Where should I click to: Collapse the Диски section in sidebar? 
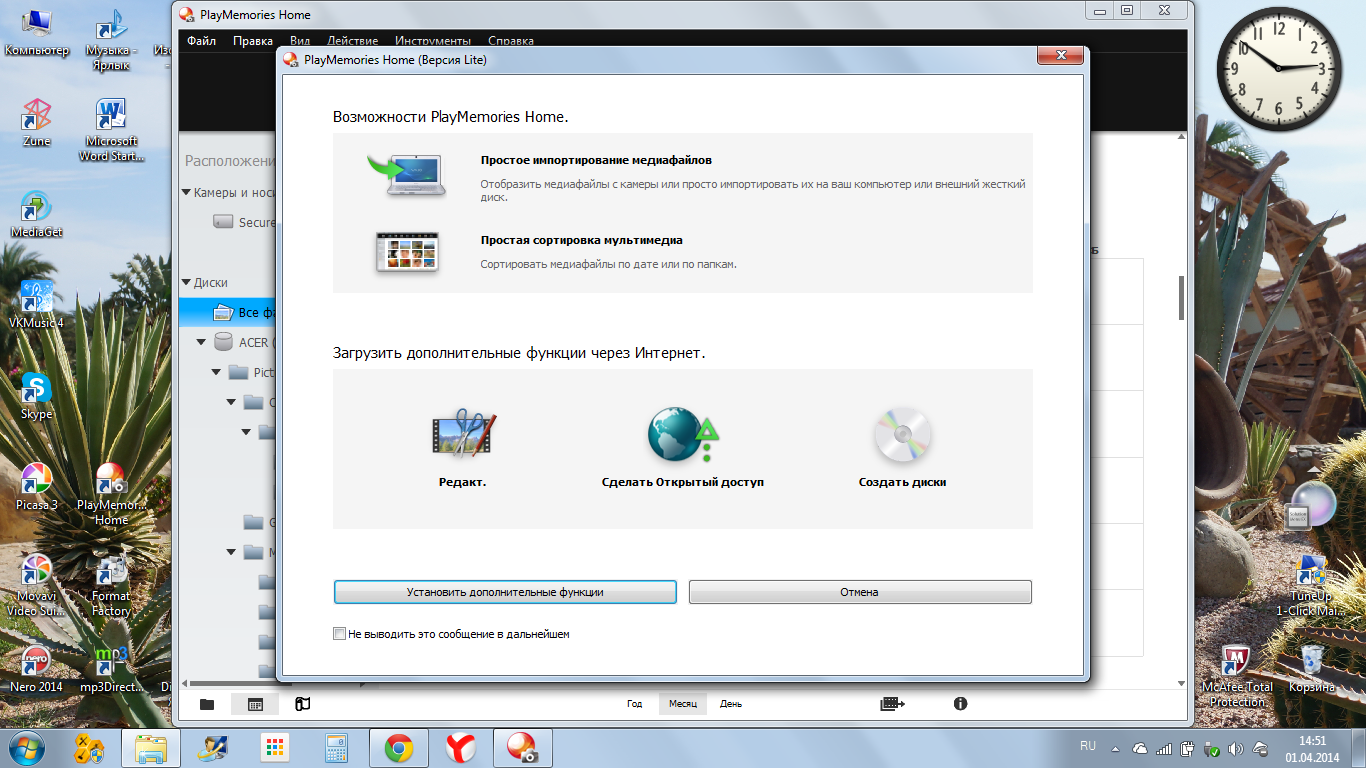[186, 283]
